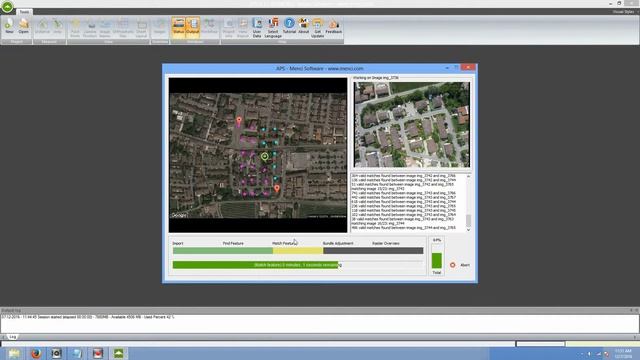Open the Feedback icon

tap(333, 26)
